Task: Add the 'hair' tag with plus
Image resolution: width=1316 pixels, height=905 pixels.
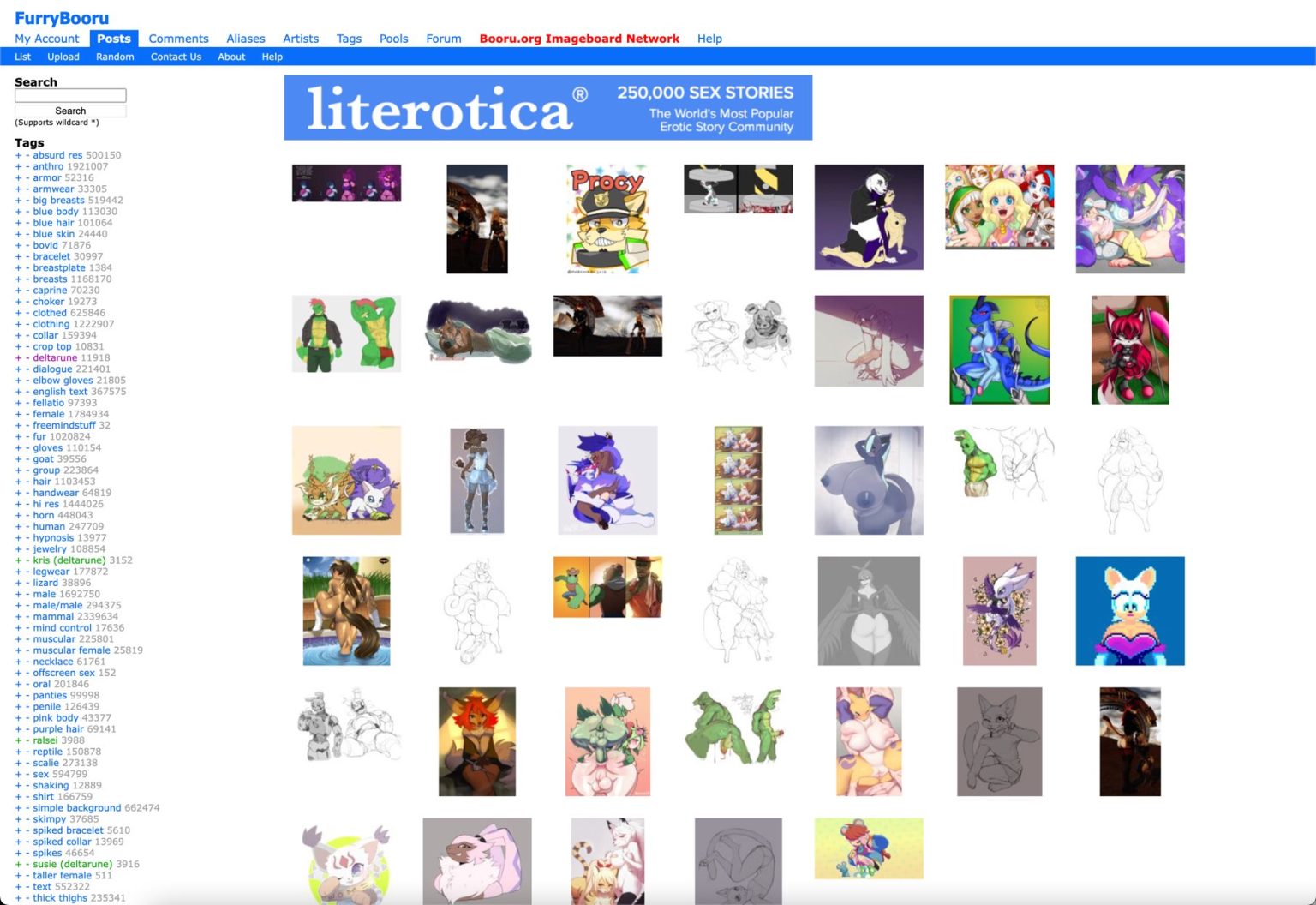Action: [18, 482]
